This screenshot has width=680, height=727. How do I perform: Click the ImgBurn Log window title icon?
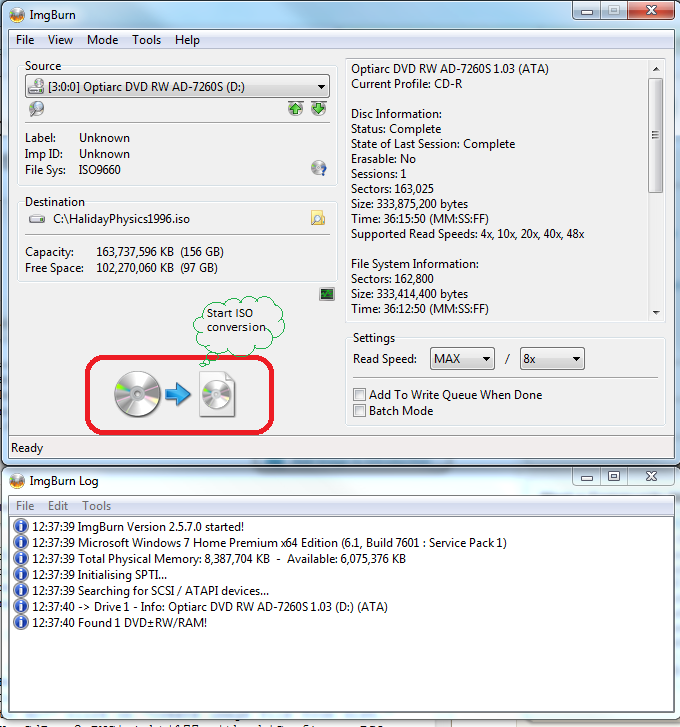coord(17,481)
